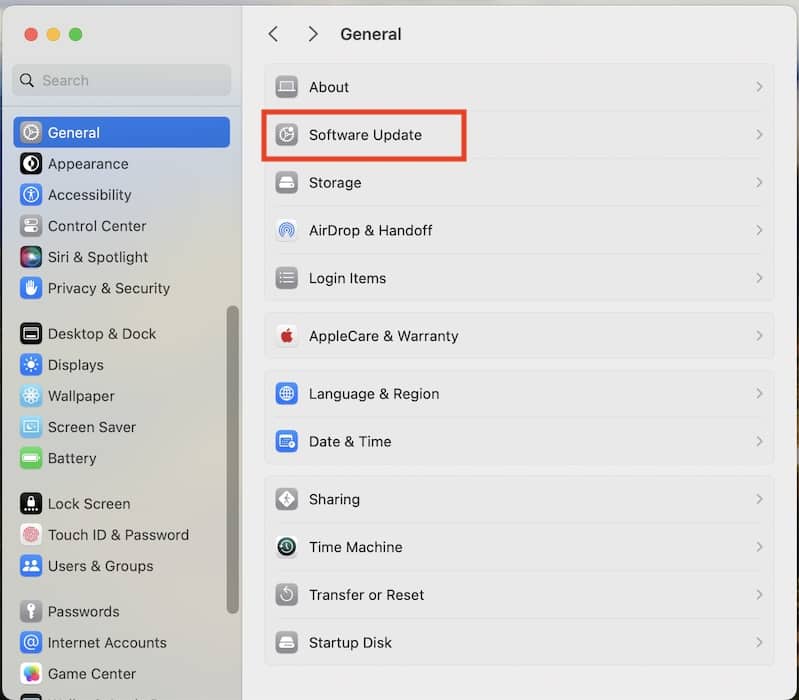Expand the Startup Disk row chevron
Screen dimensions: 799x700
click(x=759, y=643)
